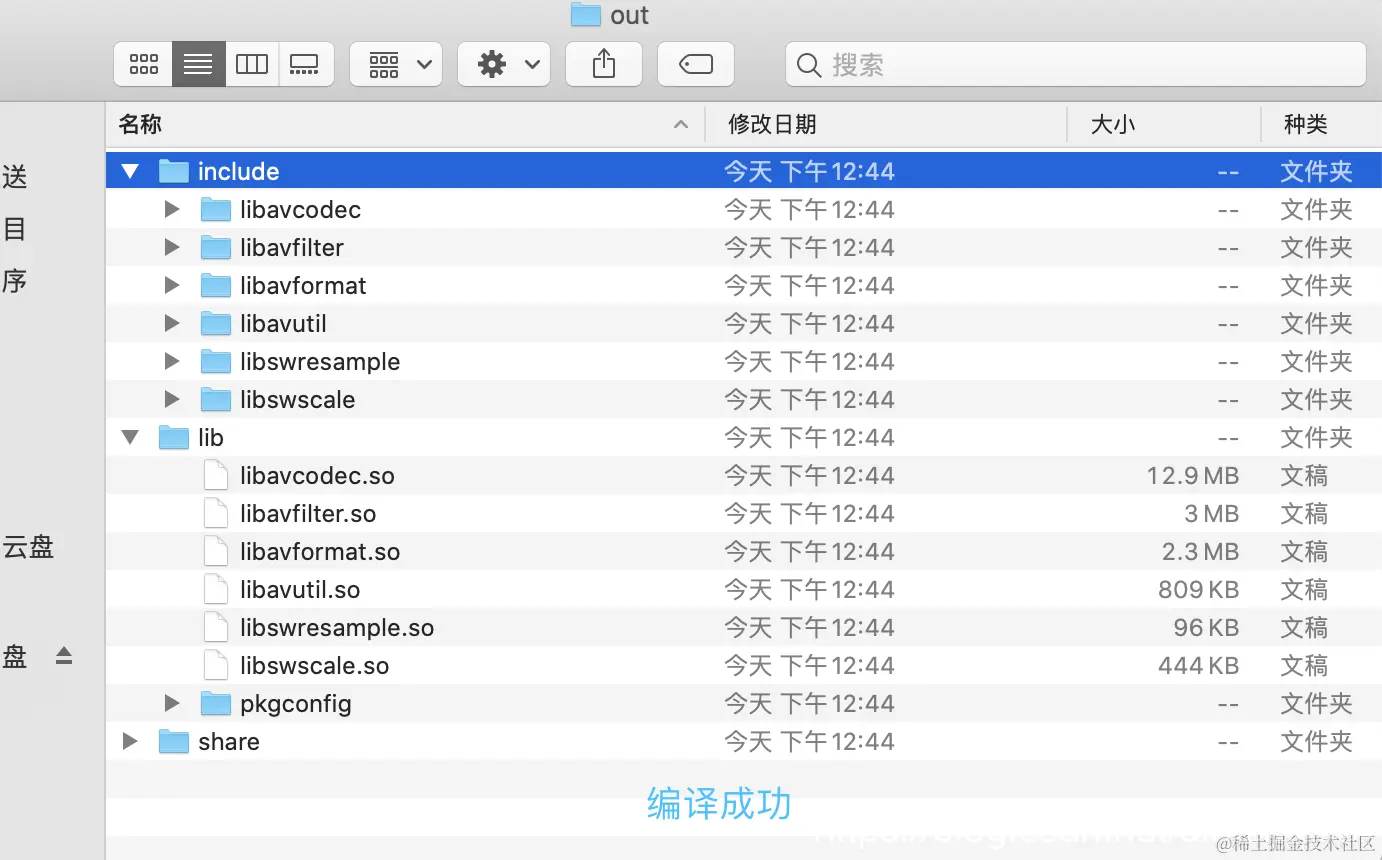Viewport: 1382px width, 860px height.
Task: Sort by the 名称 column header
Action: coord(405,124)
